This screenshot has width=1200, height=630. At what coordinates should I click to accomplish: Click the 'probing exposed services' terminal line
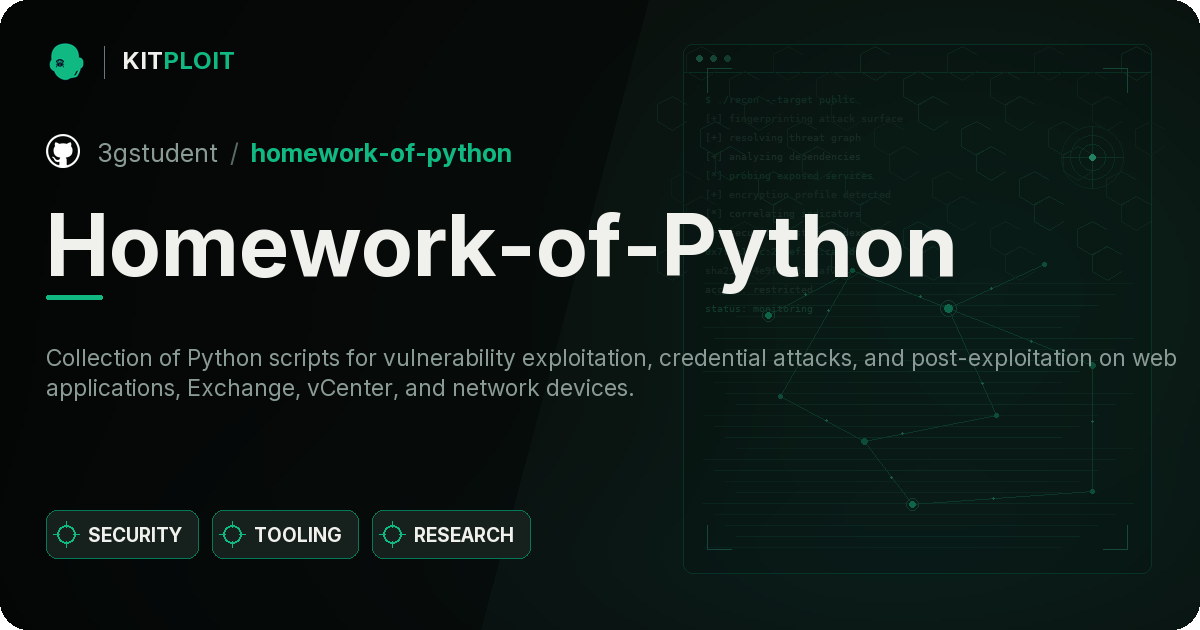[789, 176]
